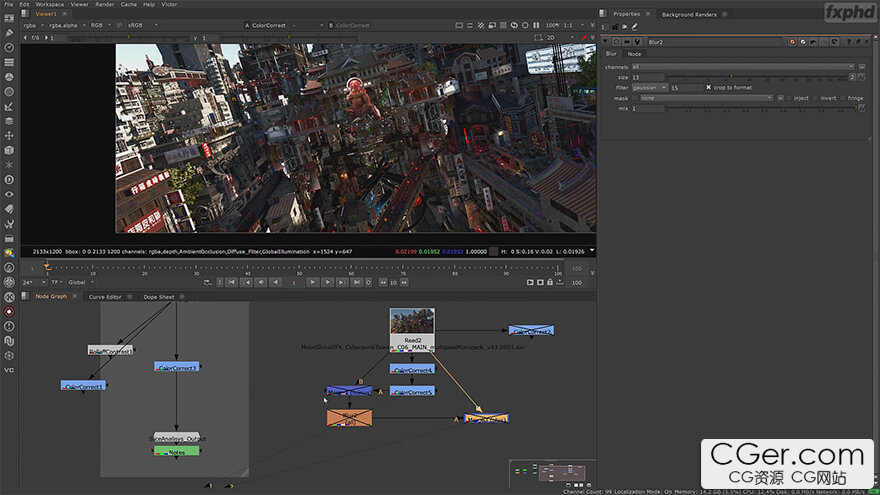Click the Image nodes toolbar icon
Viewport: 880px width, 495px height.
click(9, 19)
